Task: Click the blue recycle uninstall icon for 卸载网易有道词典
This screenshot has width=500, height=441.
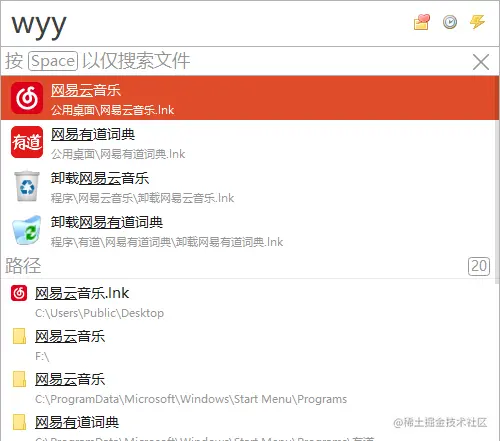Action: coord(27,230)
